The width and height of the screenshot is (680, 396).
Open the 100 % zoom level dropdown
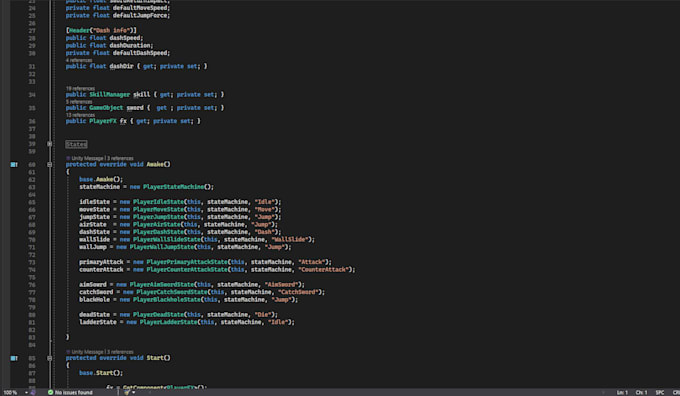(26, 392)
